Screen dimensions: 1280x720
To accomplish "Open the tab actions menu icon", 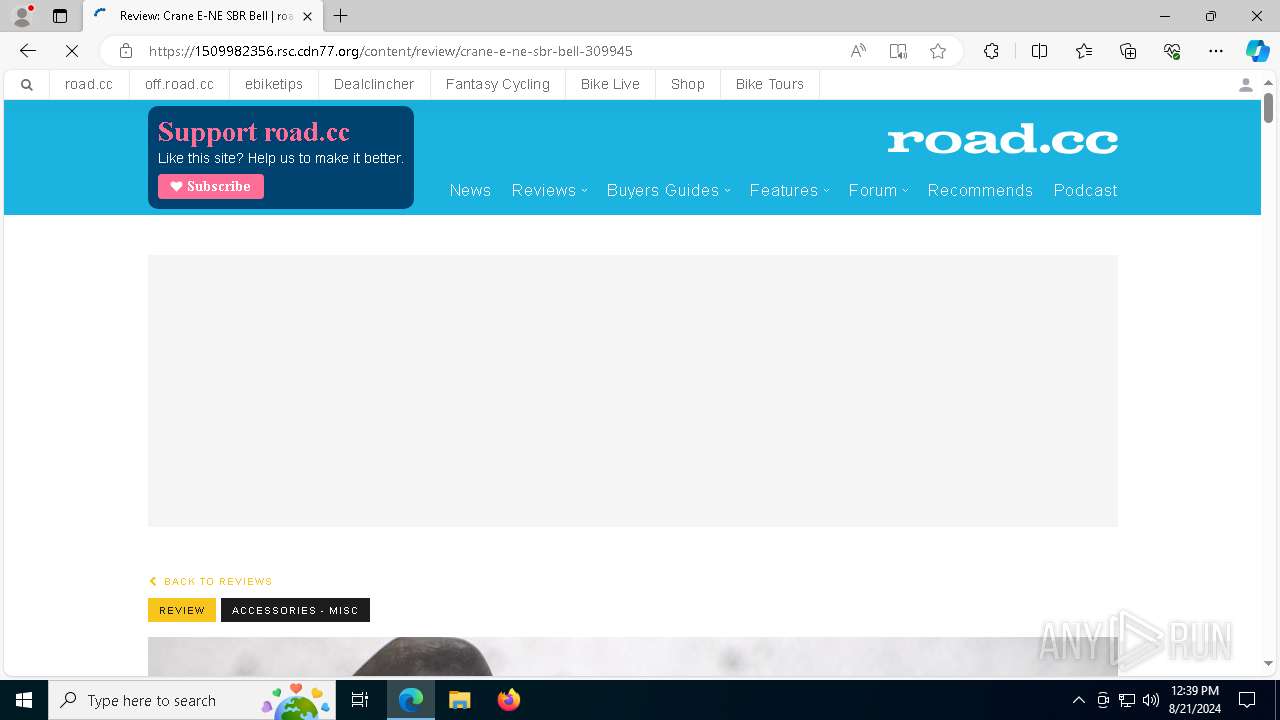I will (60, 16).
